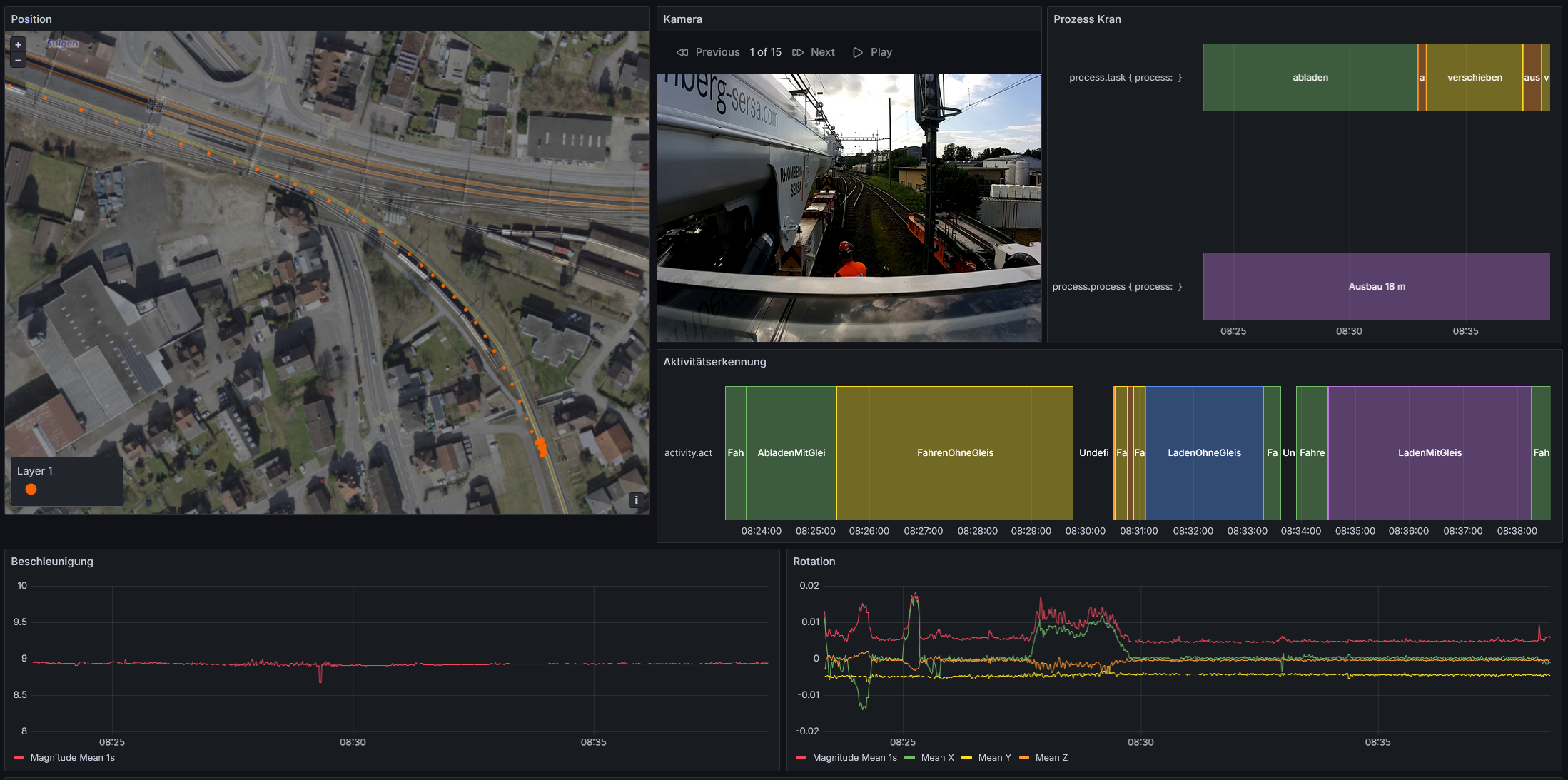Click the Previous rewind icon in Kamera
1568x780 pixels.
click(x=682, y=52)
